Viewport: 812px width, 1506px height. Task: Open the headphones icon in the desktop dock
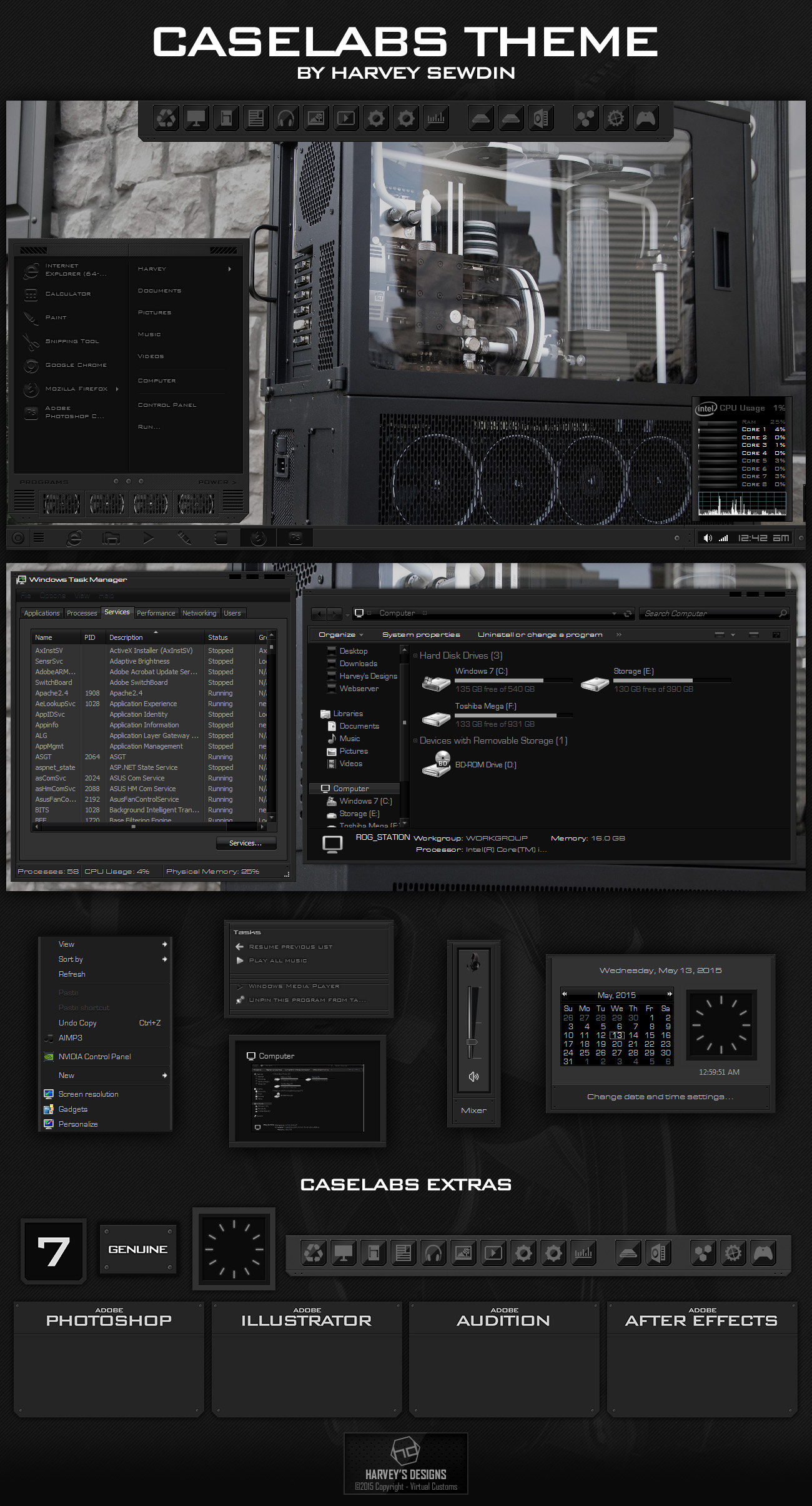286,118
